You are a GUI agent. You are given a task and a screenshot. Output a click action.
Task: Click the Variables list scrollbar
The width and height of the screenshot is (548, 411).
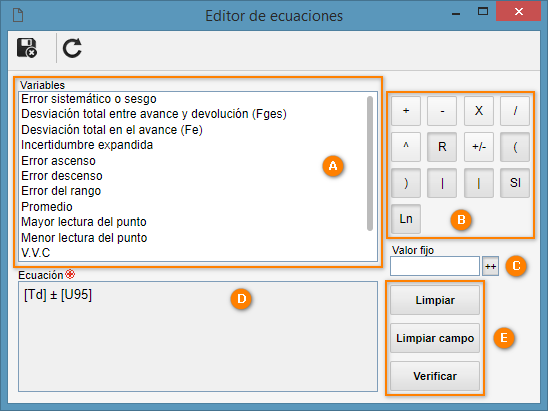pyautogui.click(x=370, y=163)
